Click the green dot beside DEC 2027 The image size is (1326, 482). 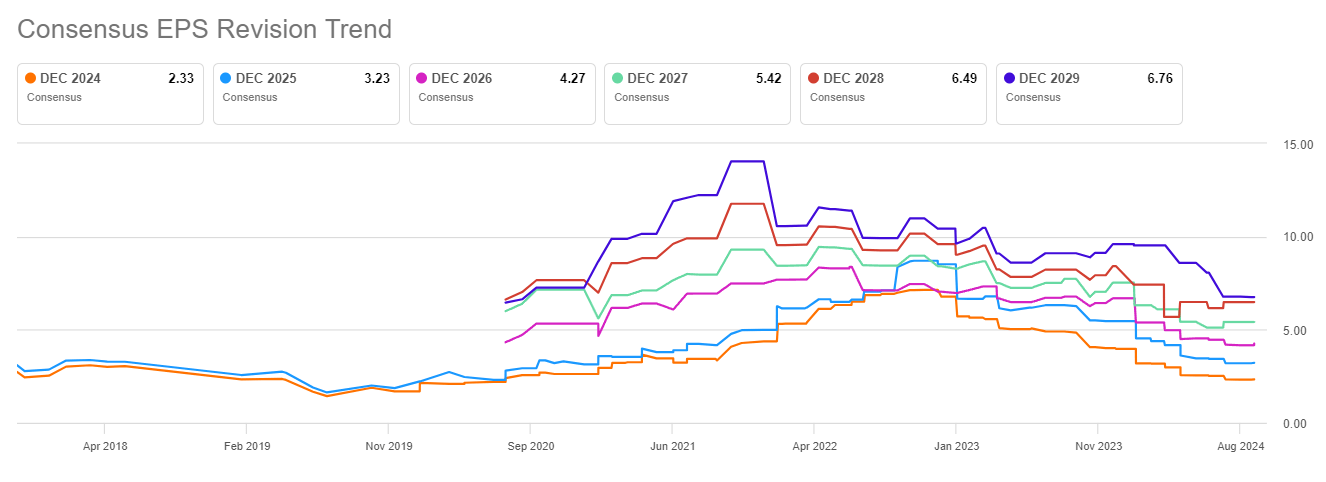coord(618,78)
